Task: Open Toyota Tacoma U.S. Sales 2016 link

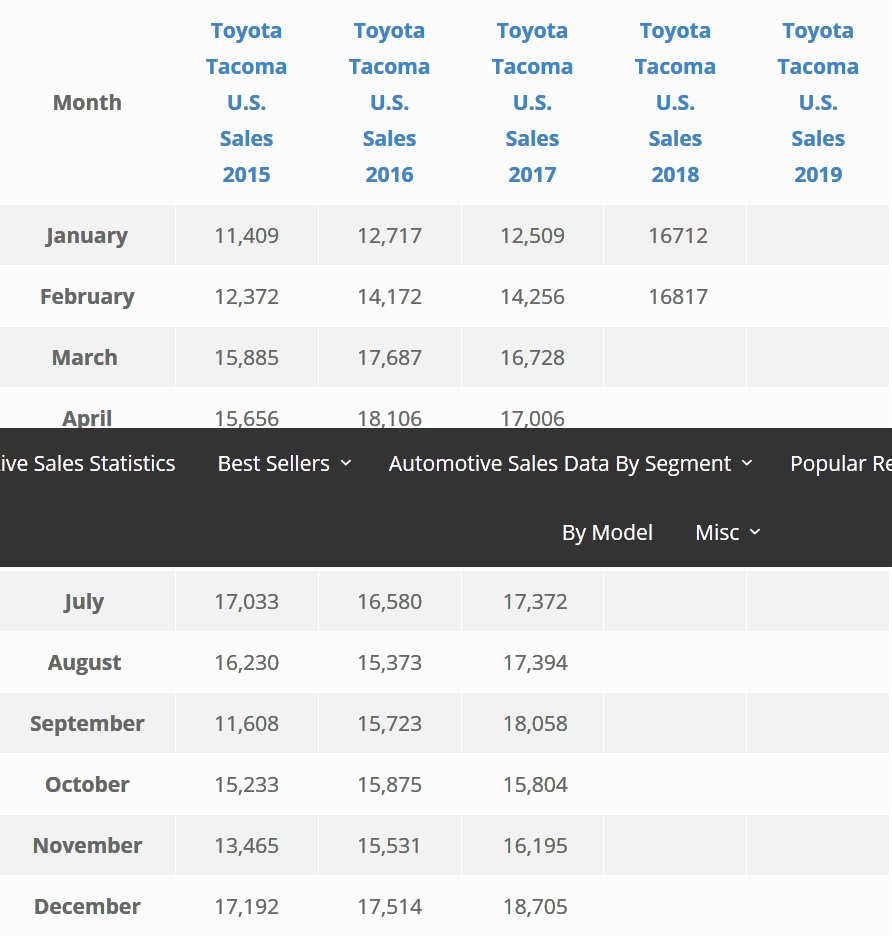Action: 389,102
